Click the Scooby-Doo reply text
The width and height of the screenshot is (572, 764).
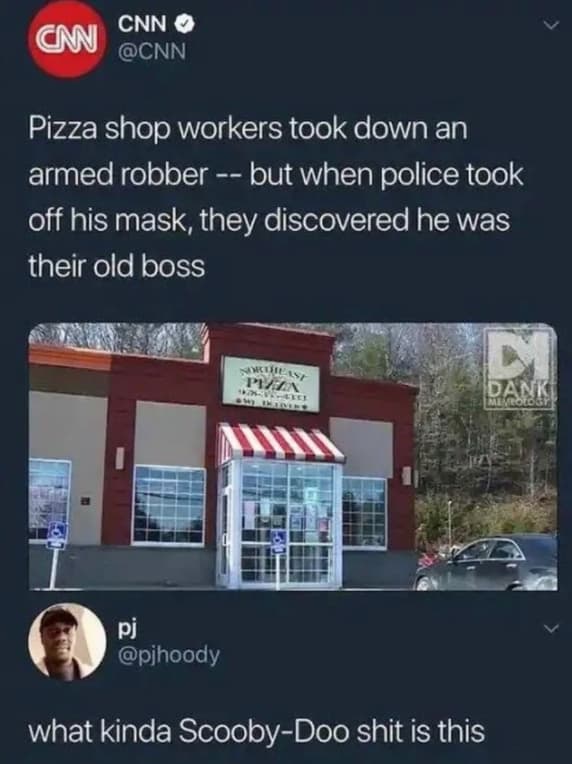[x=257, y=731]
